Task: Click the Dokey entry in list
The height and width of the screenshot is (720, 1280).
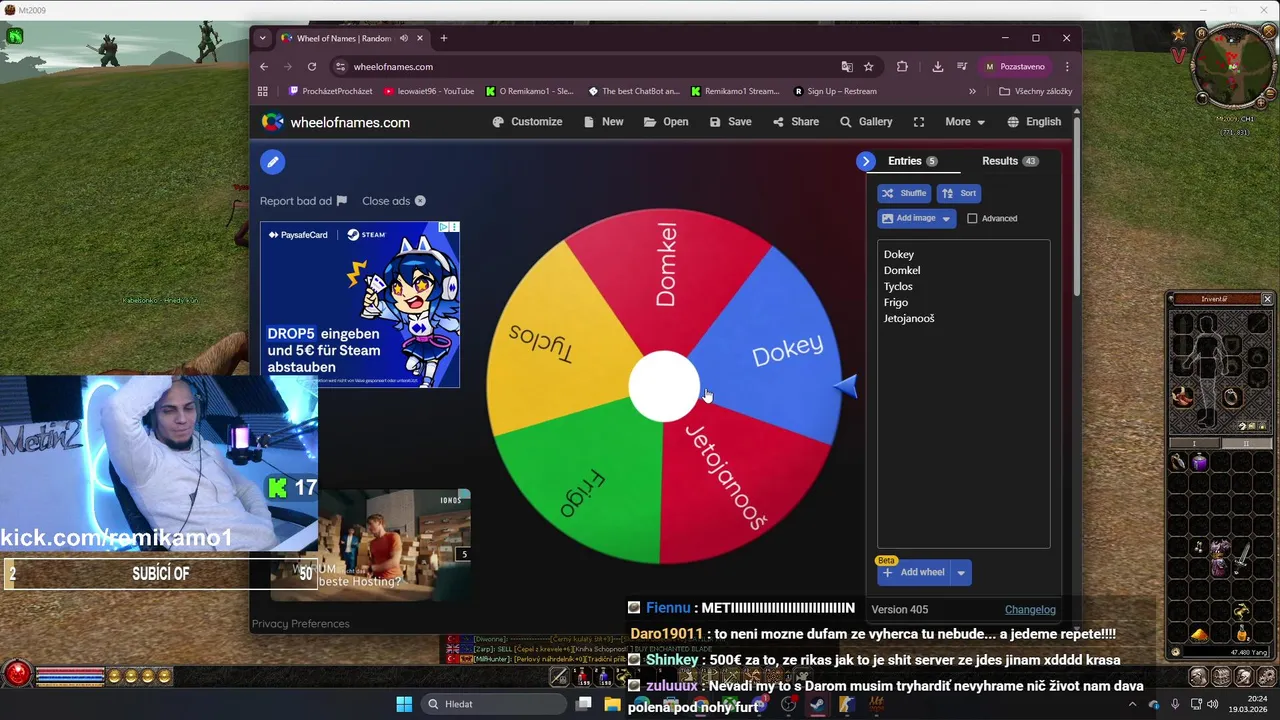Action: coord(899,255)
